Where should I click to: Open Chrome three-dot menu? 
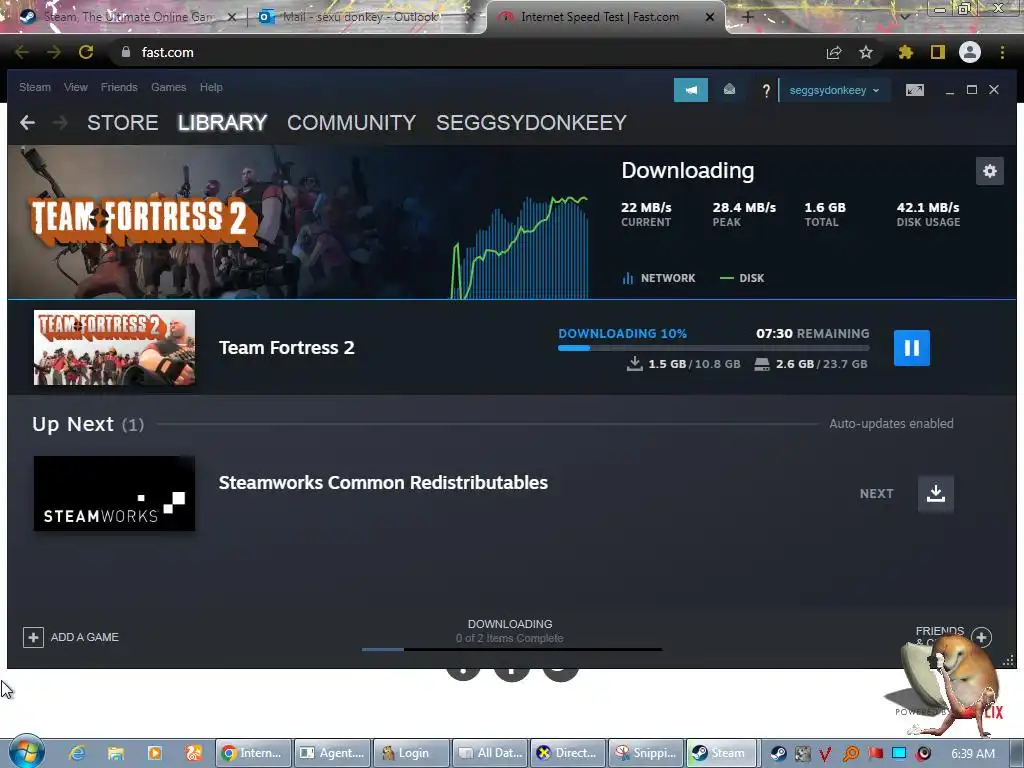coord(1002,52)
